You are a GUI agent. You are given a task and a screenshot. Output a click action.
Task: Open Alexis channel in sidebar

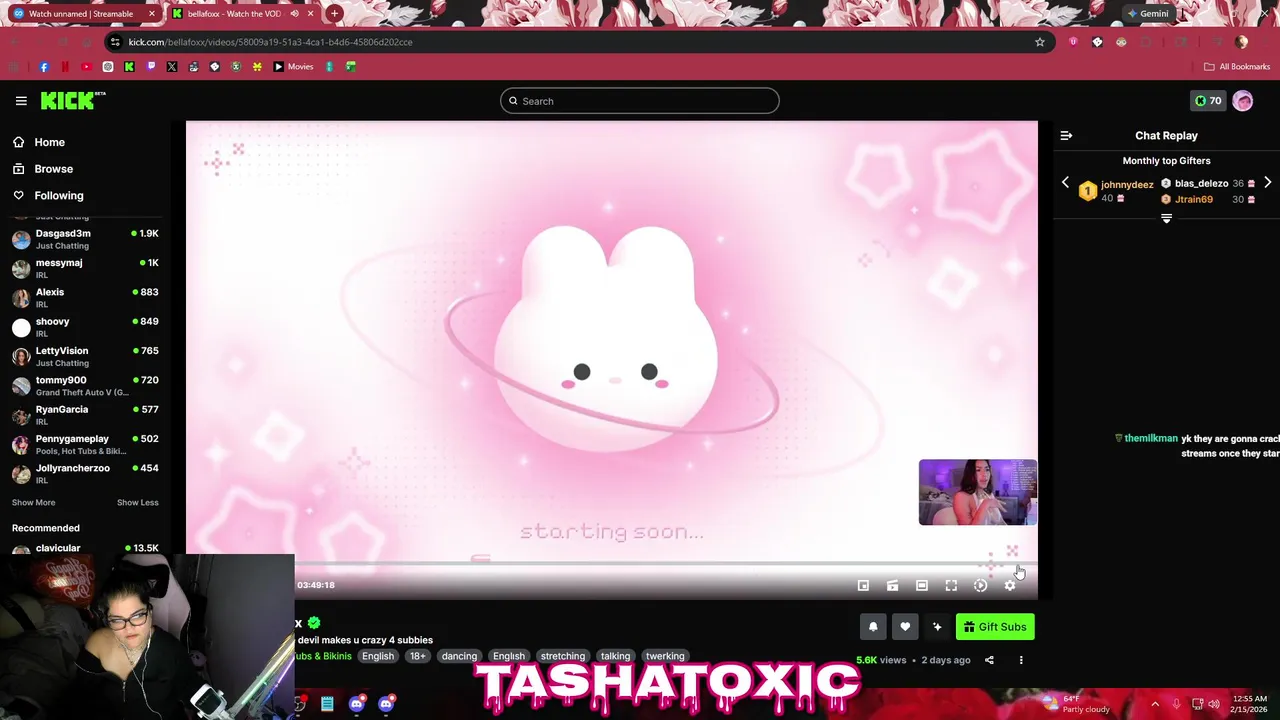coord(85,298)
